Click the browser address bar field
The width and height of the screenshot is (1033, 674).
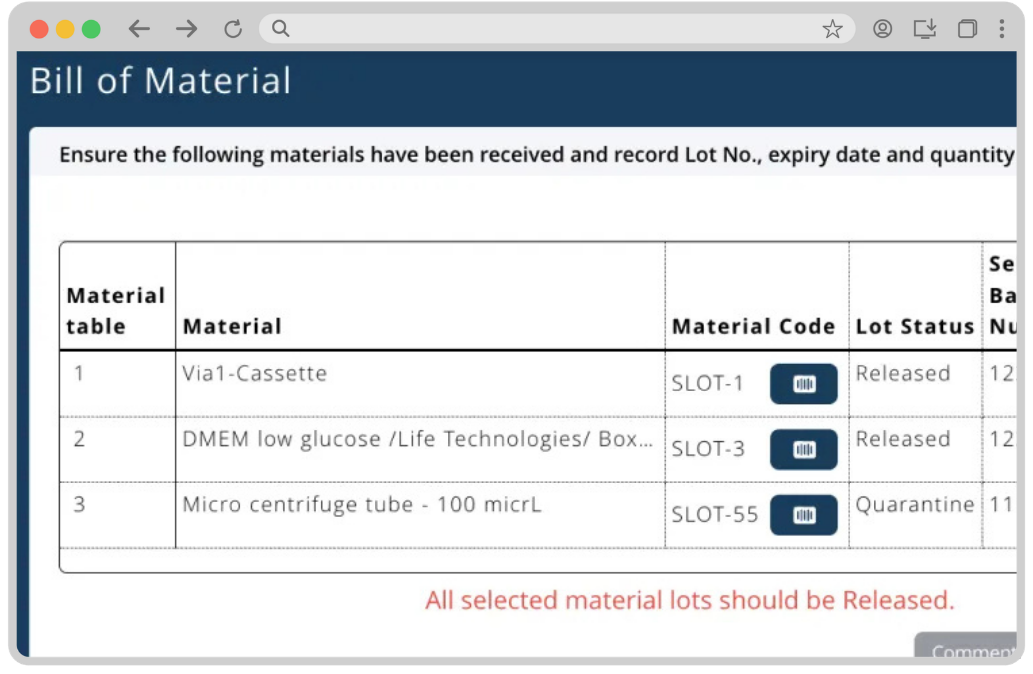point(550,29)
